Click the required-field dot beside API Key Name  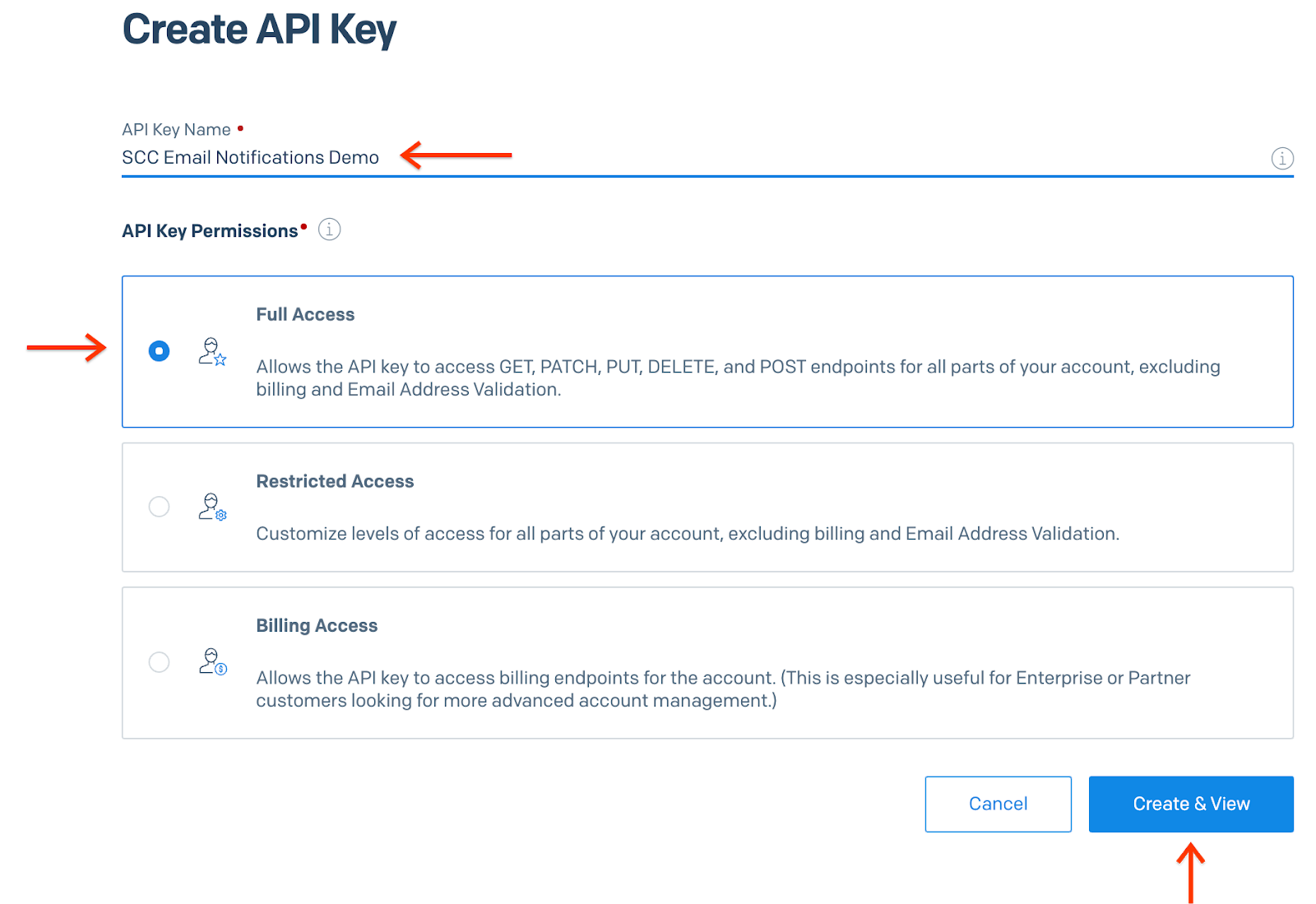pos(239,127)
